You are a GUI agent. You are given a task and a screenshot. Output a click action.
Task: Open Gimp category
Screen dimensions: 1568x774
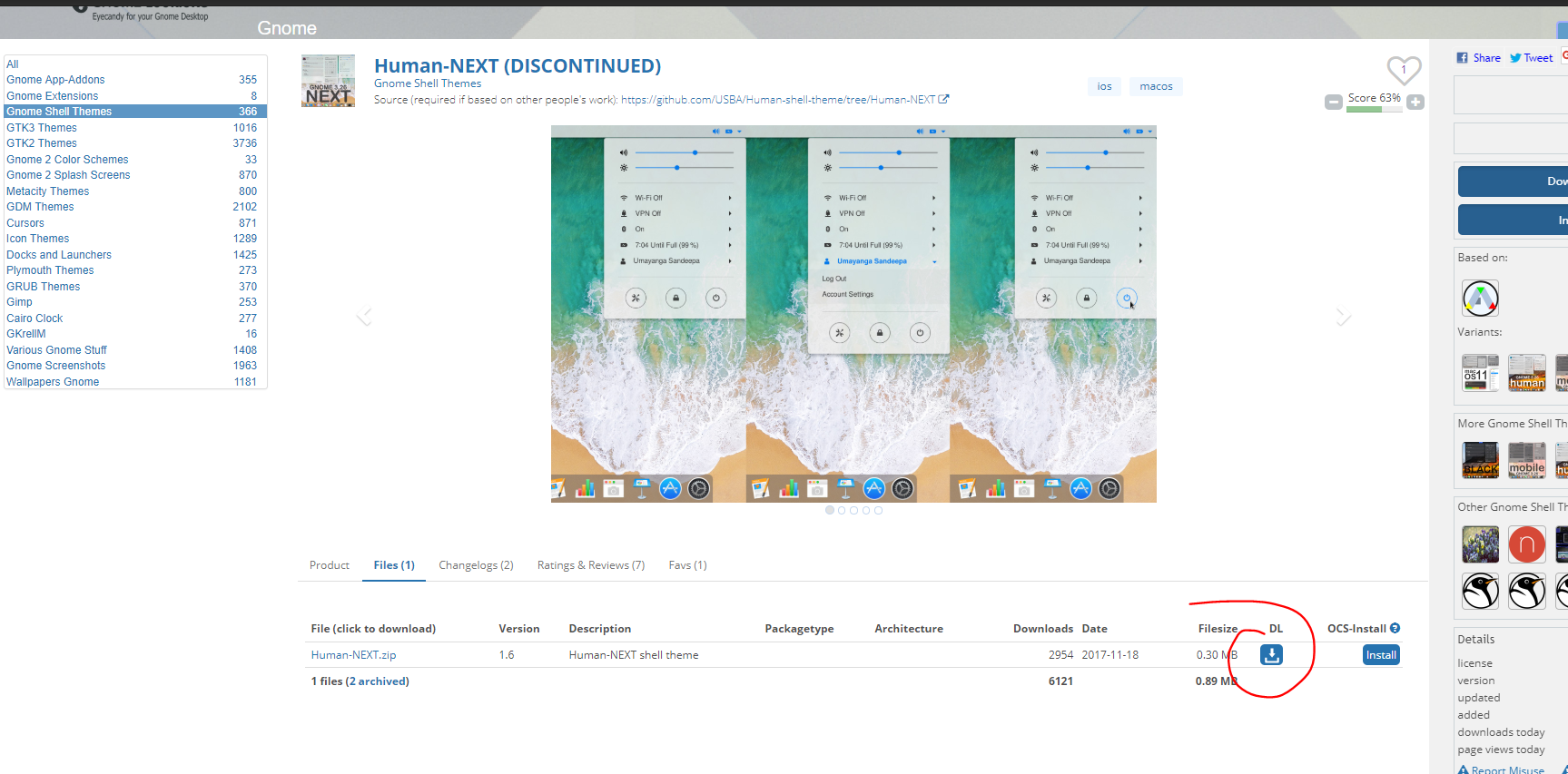(19, 302)
